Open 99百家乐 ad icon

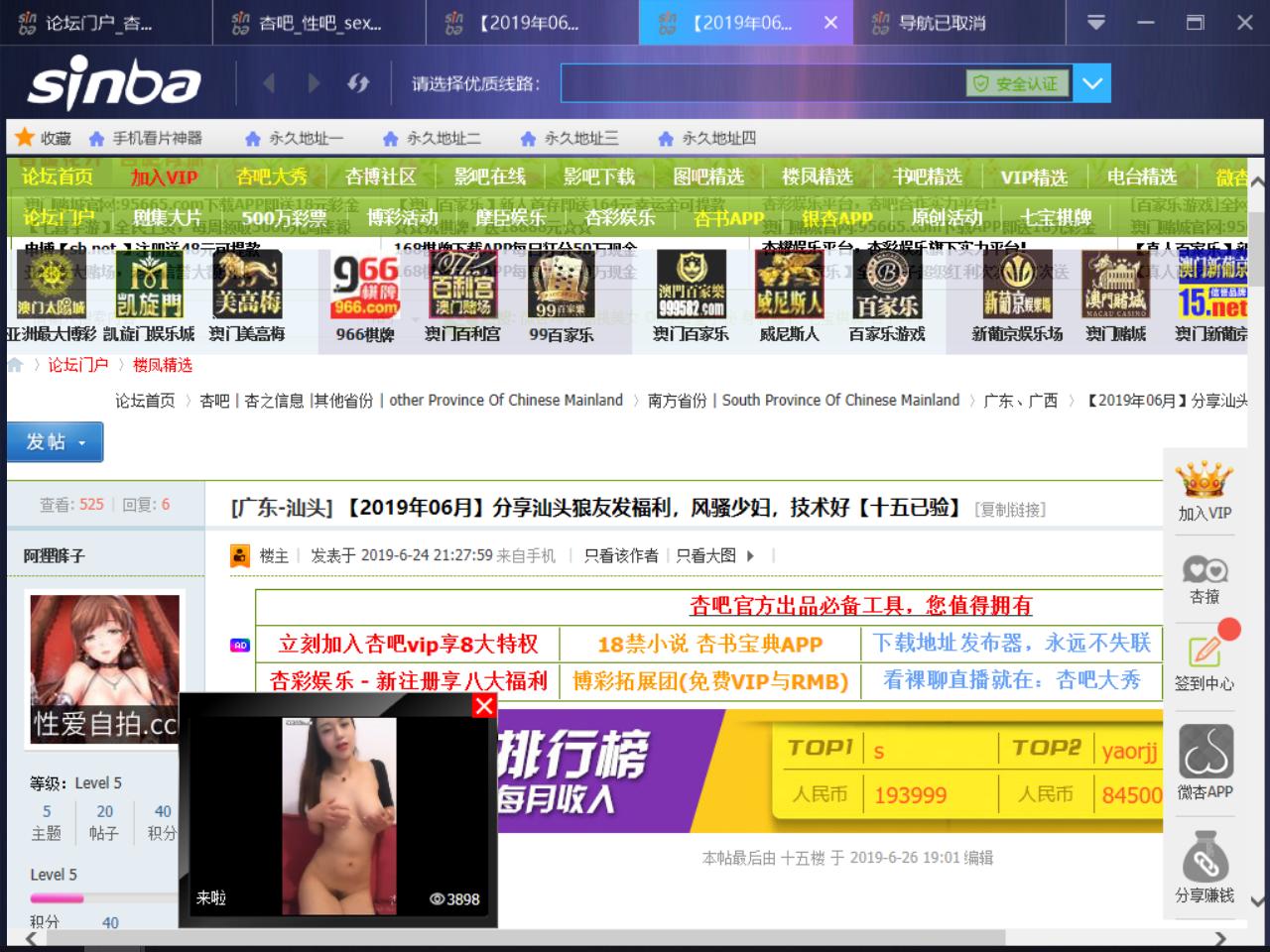(561, 285)
